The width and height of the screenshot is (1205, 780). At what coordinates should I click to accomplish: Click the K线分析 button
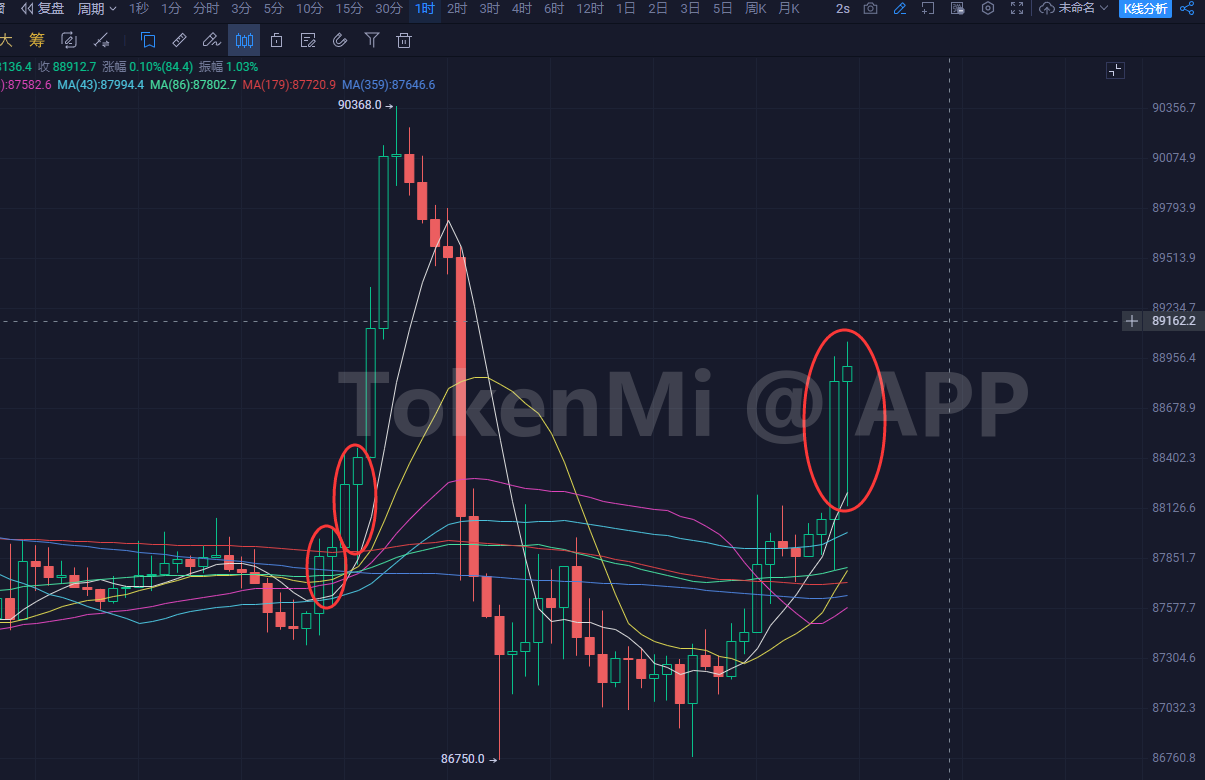[1144, 9]
